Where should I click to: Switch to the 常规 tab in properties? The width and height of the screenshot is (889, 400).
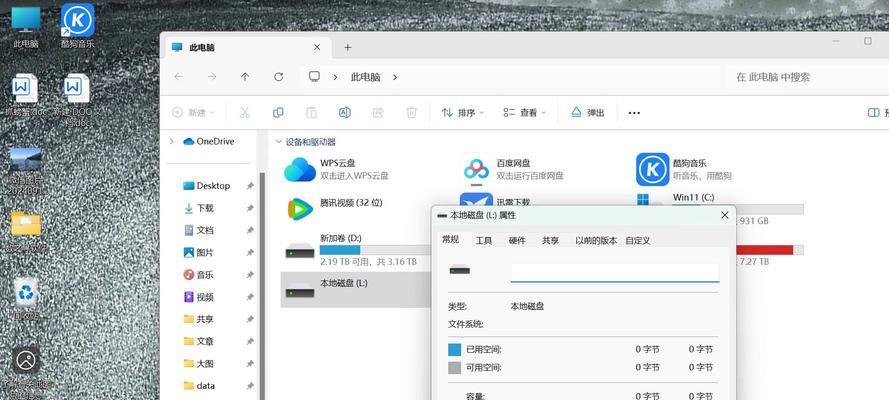pos(450,240)
